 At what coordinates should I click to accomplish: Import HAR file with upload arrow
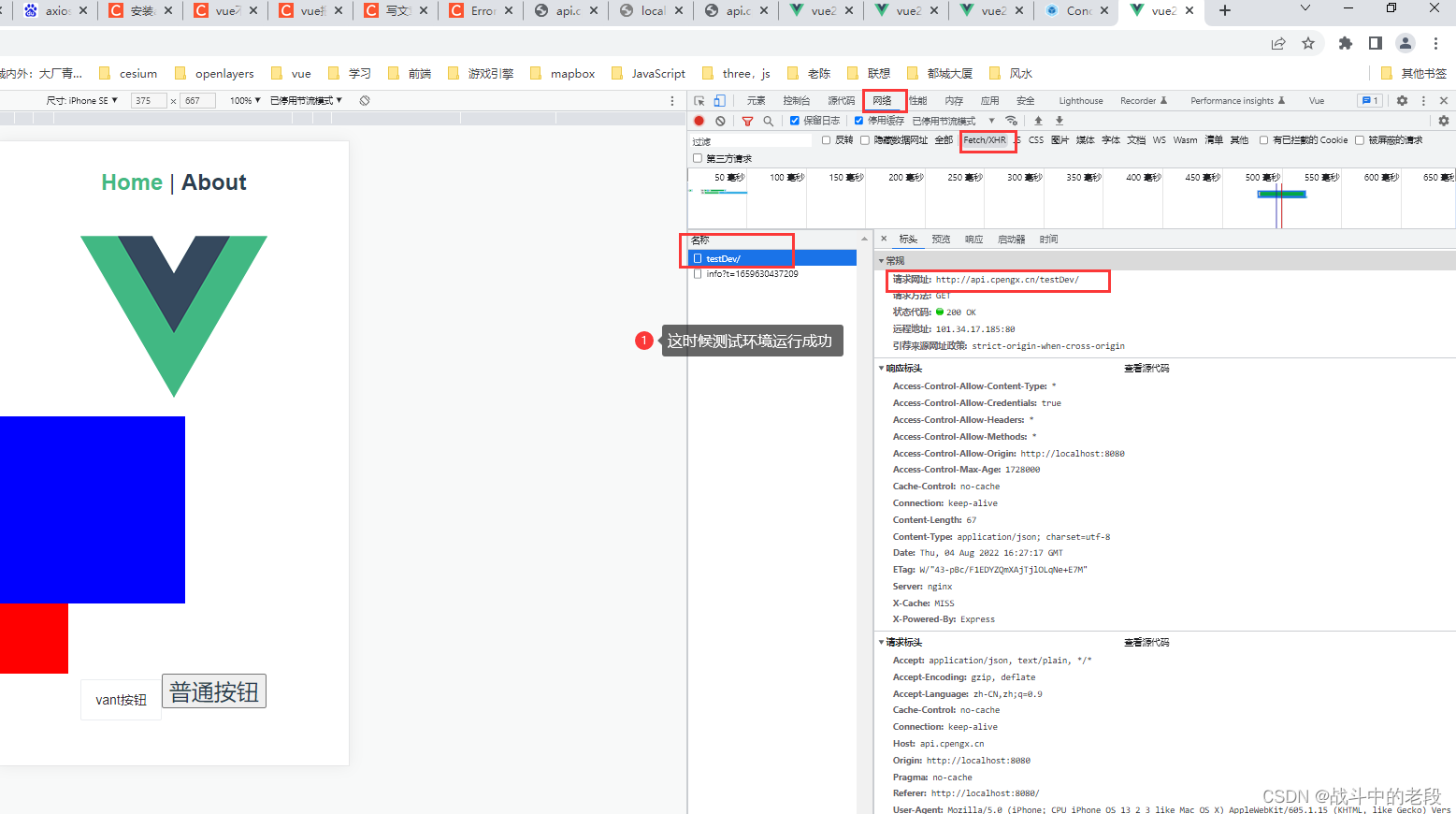click(1038, 121)
